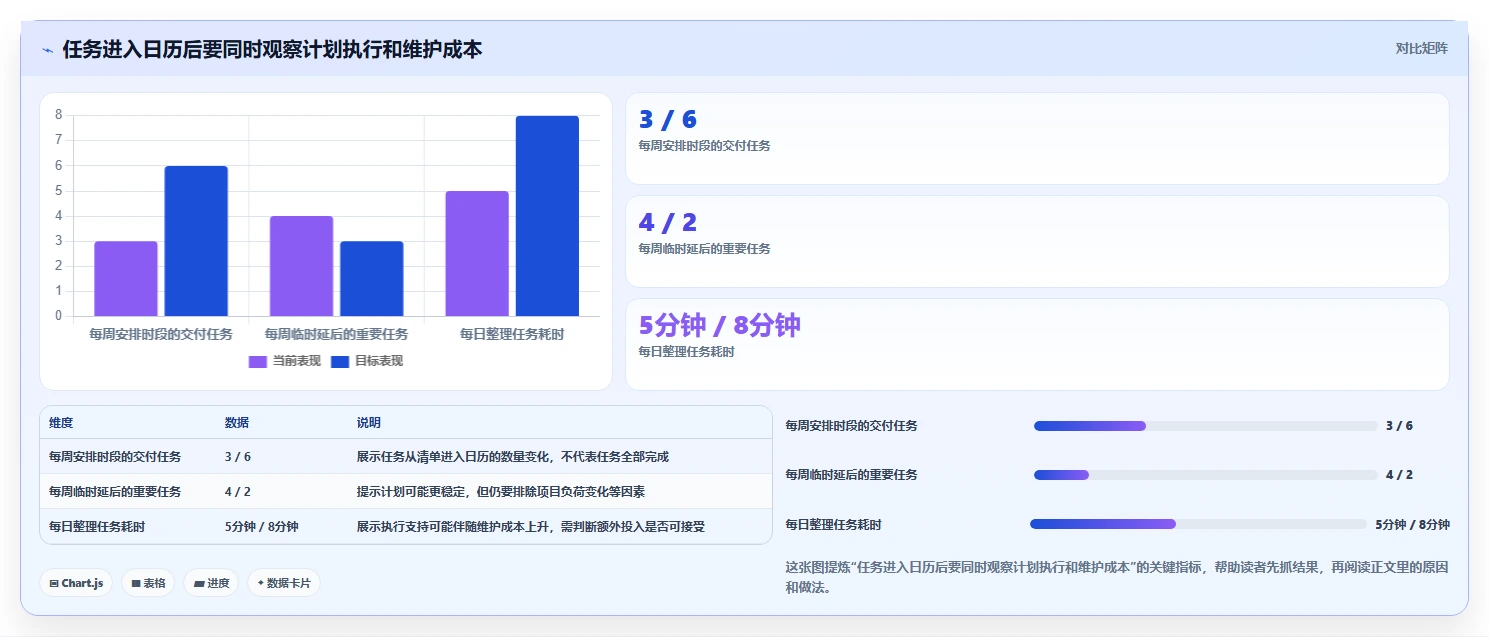Image resolution: width=1489 pixels, height=637 pixels.
Task: Click the 说明 table column header
Action: tap(369, 423)
